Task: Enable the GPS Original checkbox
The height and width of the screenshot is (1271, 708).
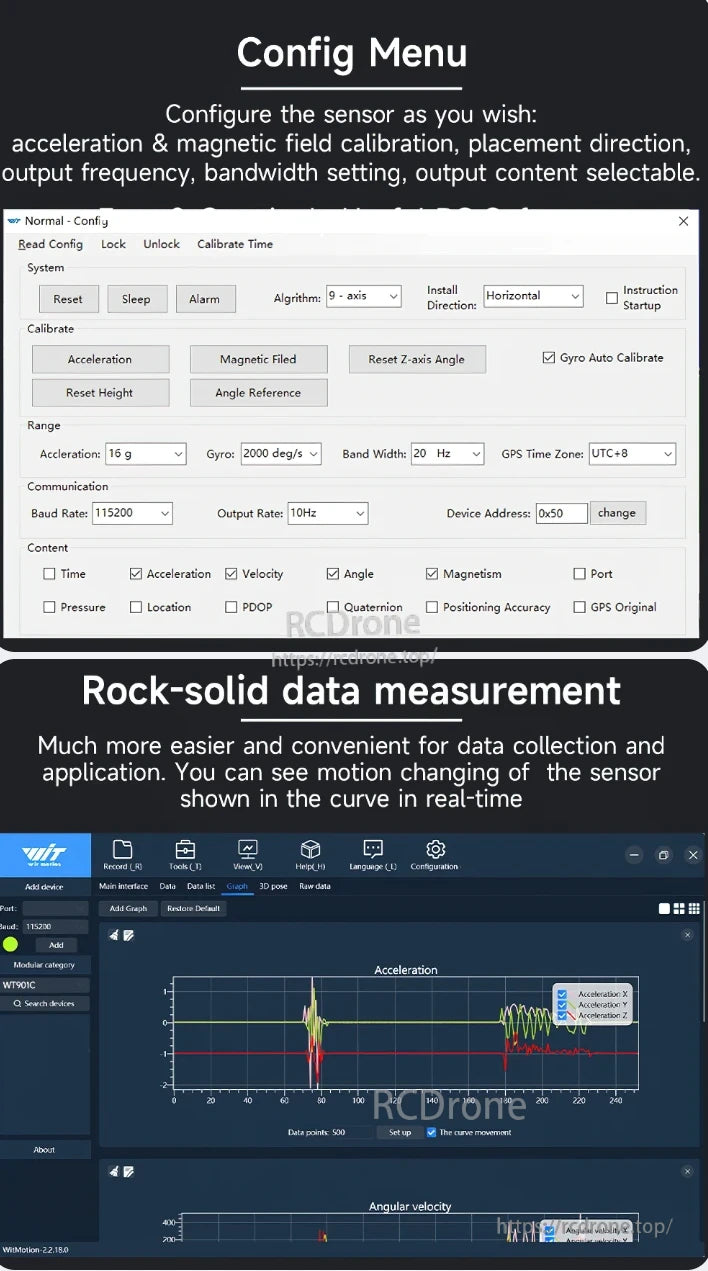Action: pos(579,607)
